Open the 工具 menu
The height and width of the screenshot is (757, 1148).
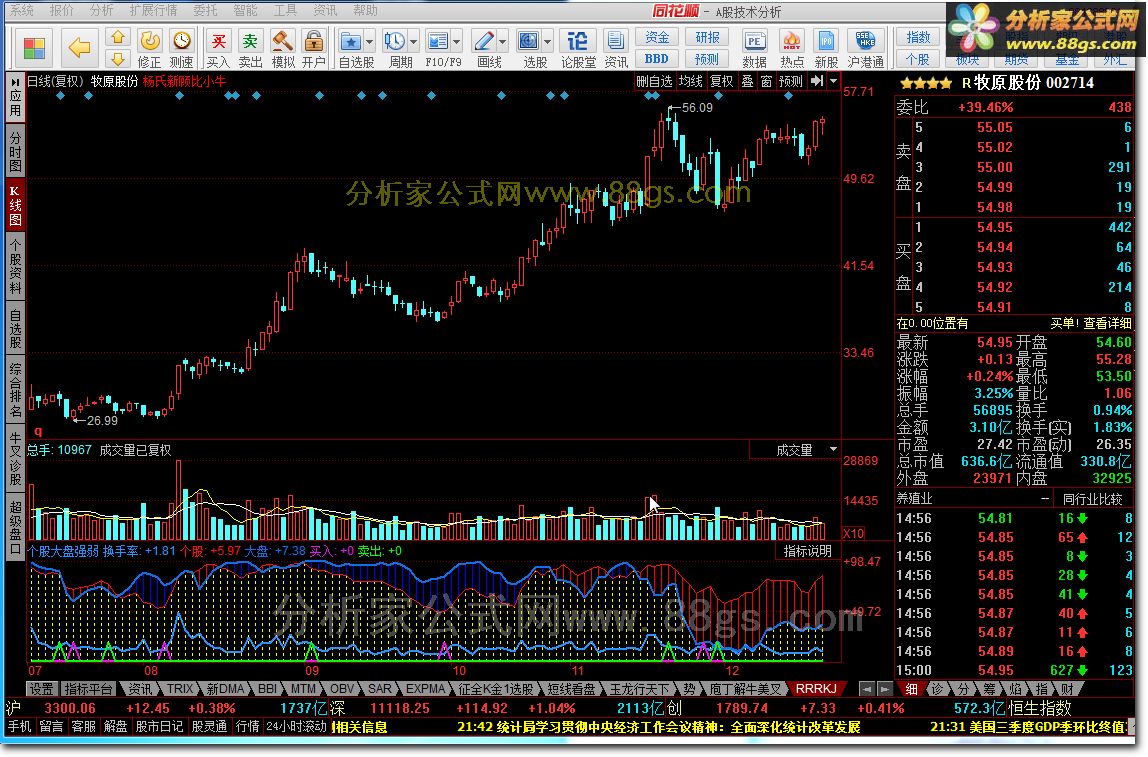point(285,10)
